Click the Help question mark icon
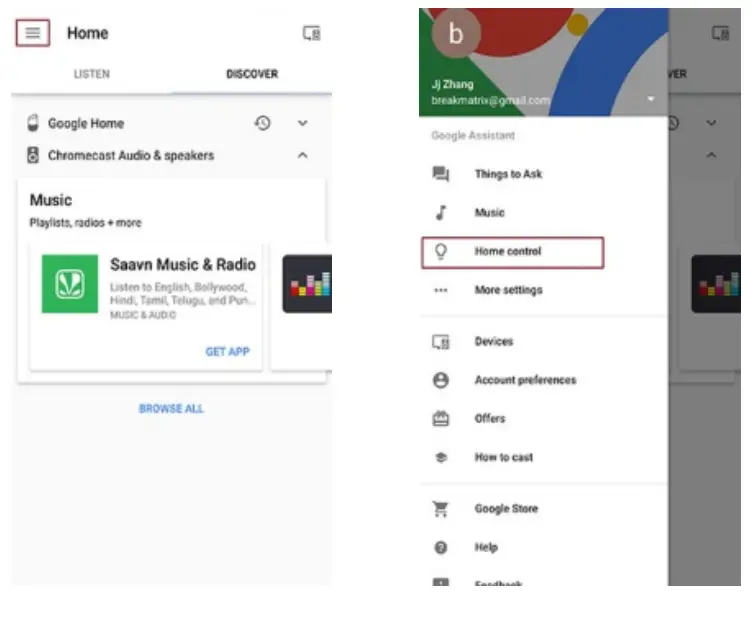 (441, 547)
